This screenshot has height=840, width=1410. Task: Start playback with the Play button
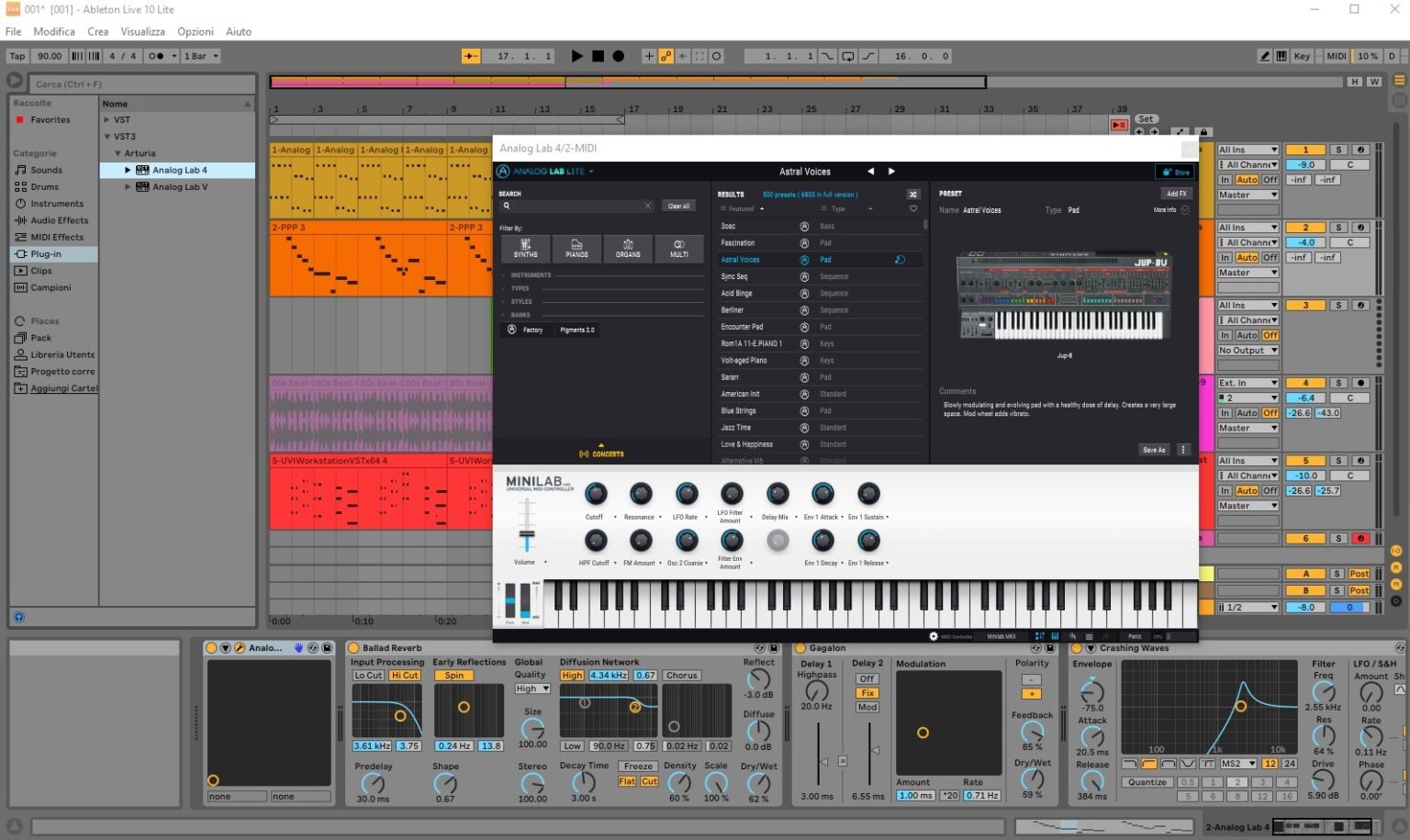576,56
